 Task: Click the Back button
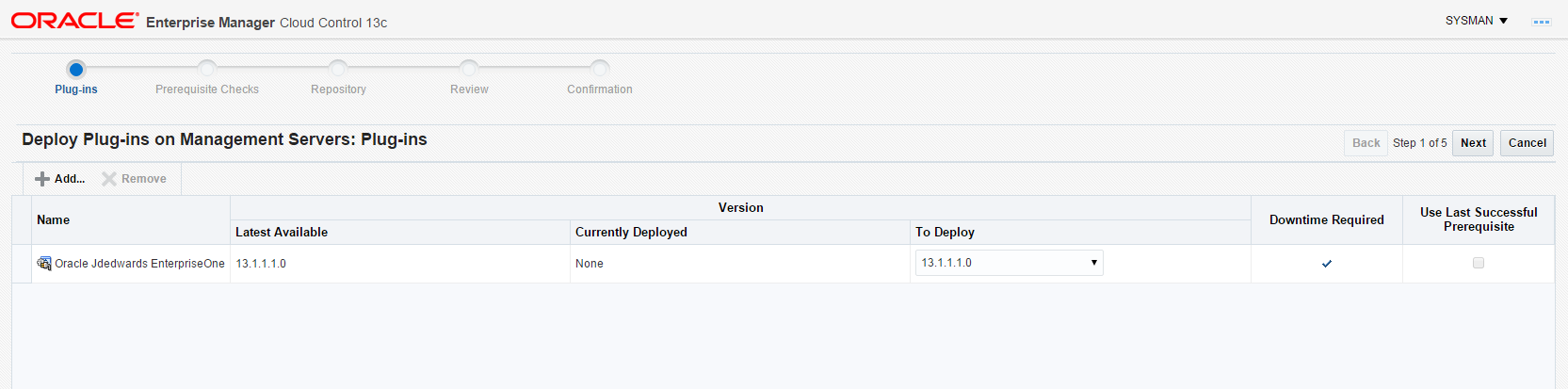click(1366, 143)
